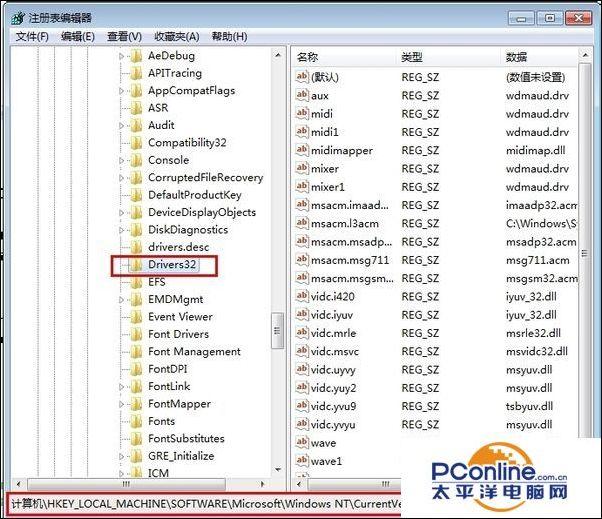Image resolution: width=602 pixels, height=519 pixels.
Task: Click the string icon beside vidc.mrle
Action: coord(302,332)
